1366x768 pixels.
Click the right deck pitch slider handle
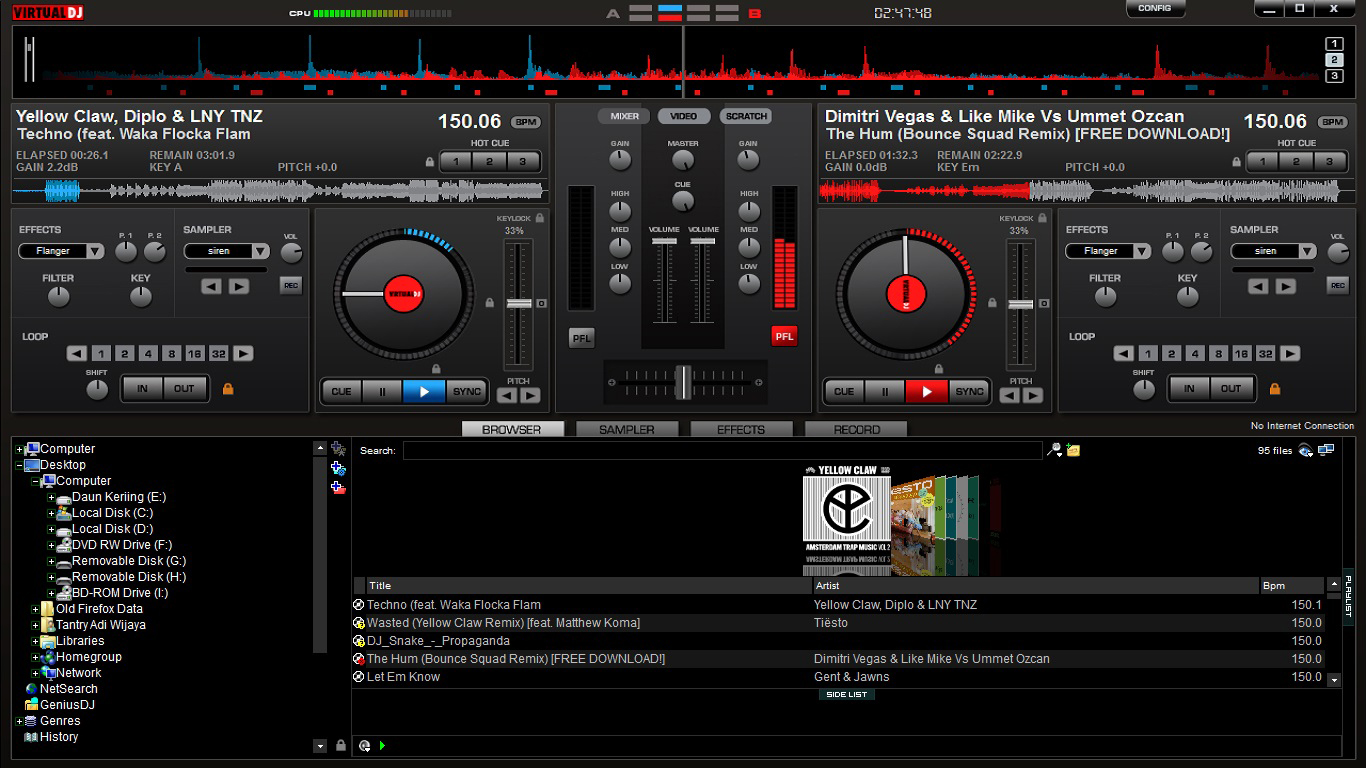pyautogui.click(x=1020, y=303)
